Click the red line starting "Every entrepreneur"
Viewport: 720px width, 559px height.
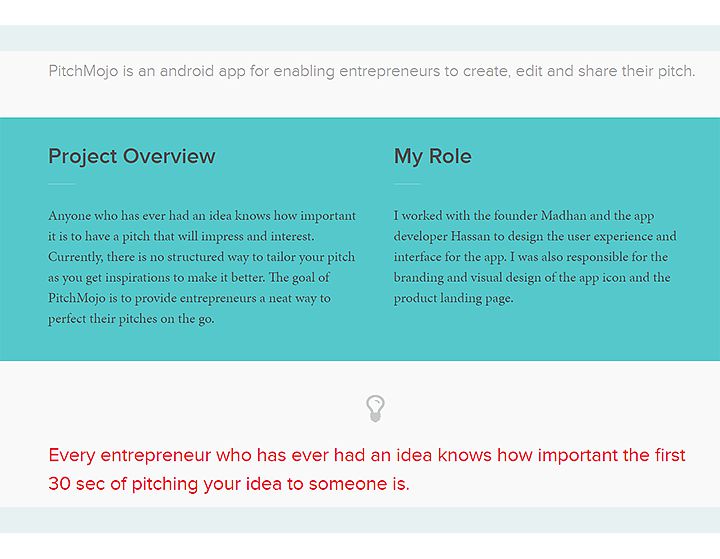pyautogui.click(x=366, y=456)
